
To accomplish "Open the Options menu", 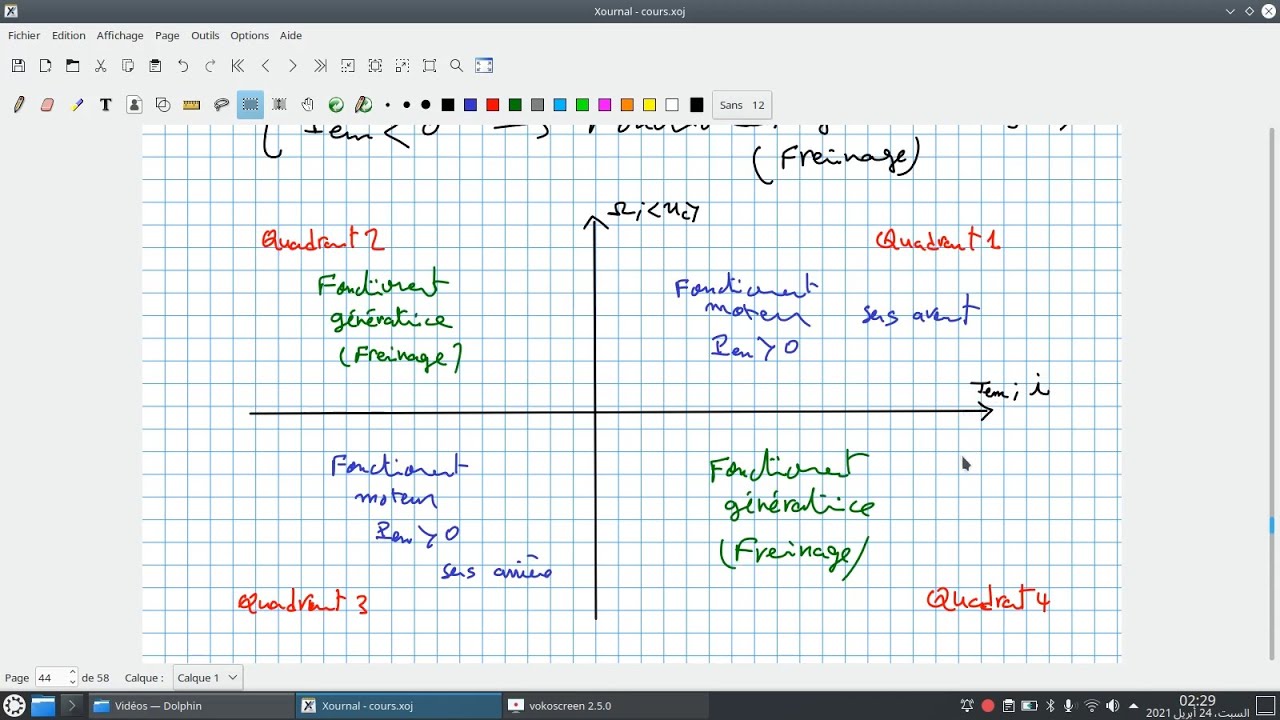I will [x=249, y=35].
